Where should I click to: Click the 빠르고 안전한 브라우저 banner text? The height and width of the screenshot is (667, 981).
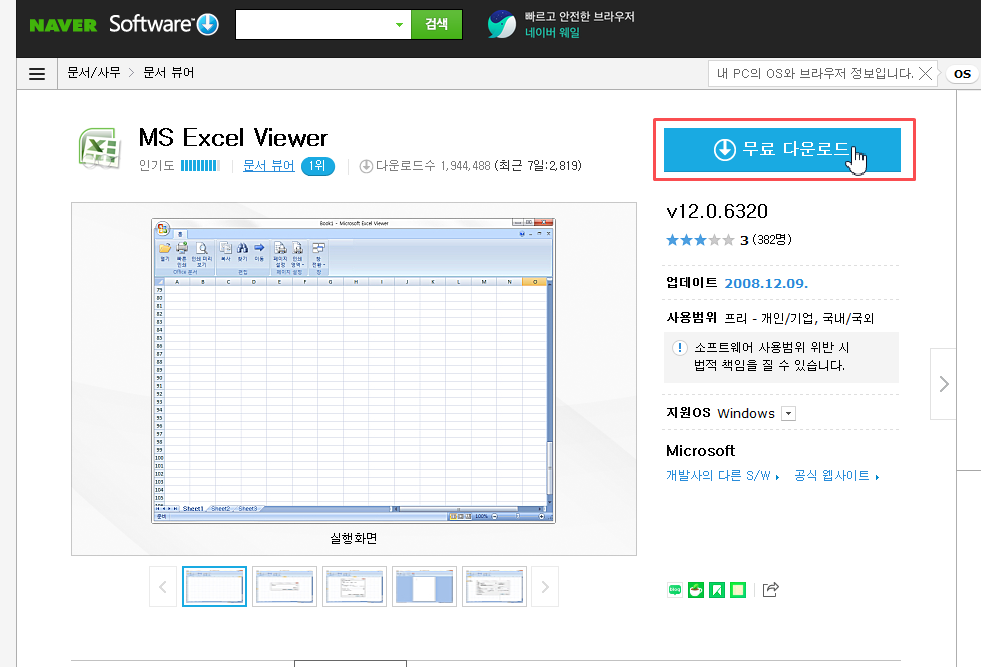(x=579, y=17)
